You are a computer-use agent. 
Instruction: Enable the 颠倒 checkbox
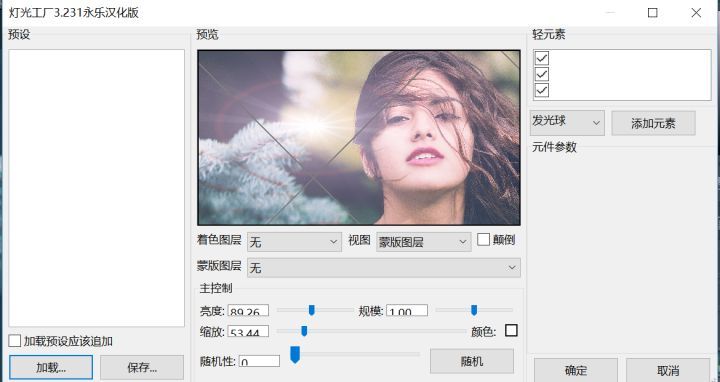coord(483,240)
